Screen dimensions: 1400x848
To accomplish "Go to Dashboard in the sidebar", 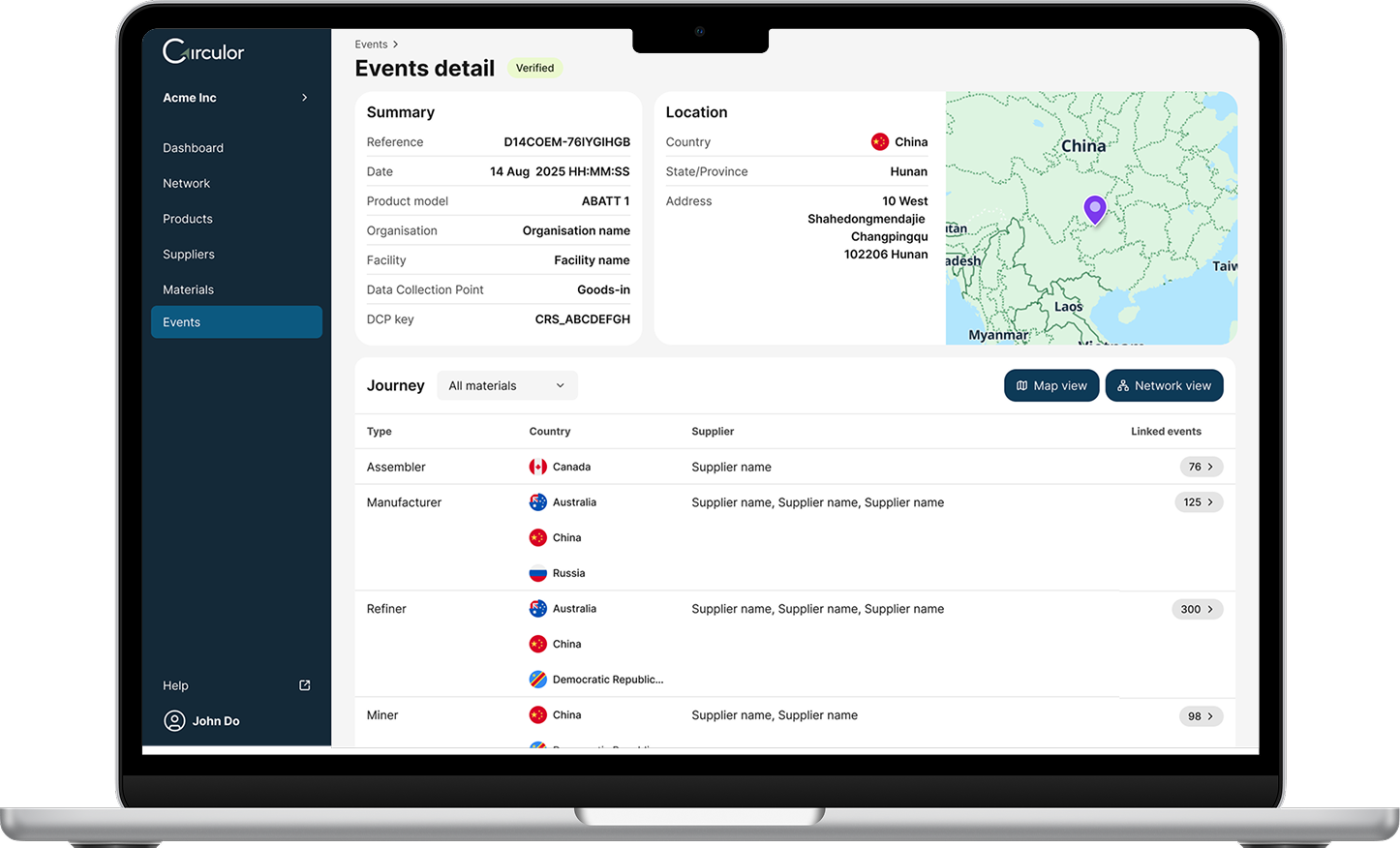I will coord(193,148).
